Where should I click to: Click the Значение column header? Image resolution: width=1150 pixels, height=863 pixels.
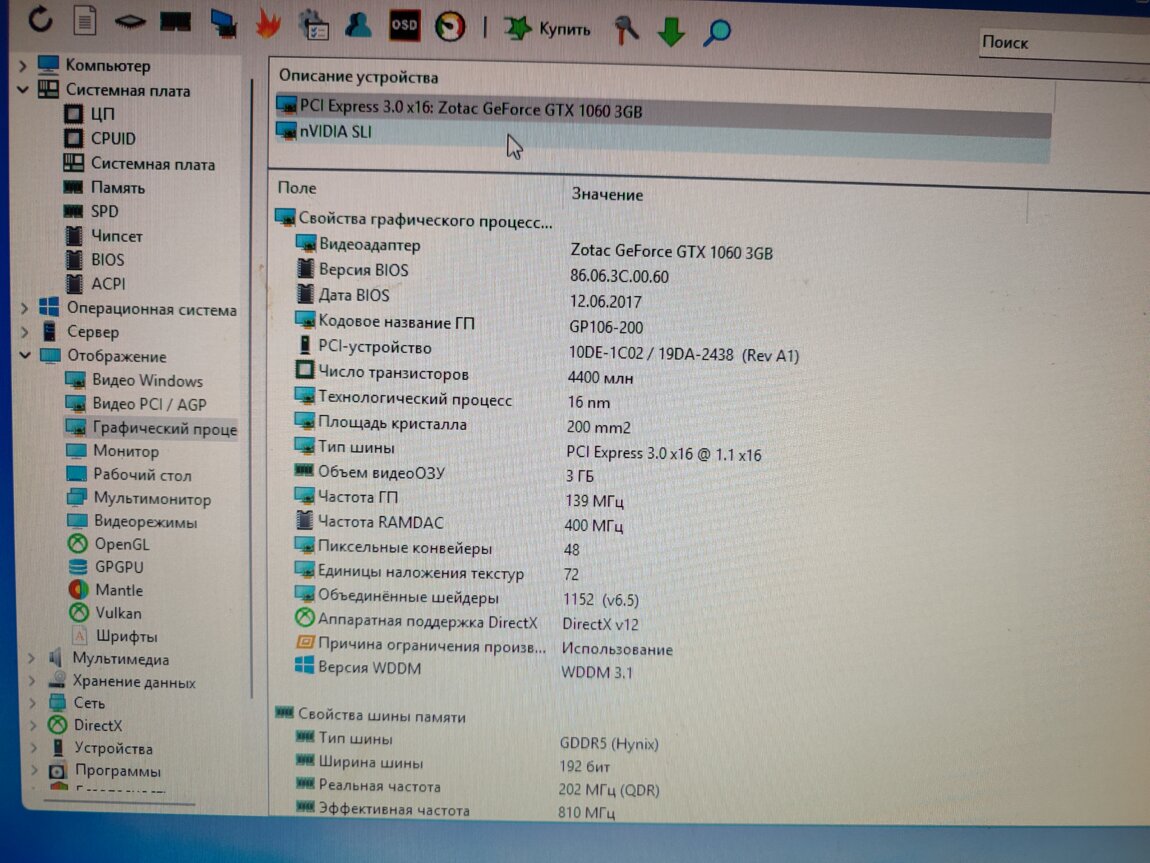point(607,194)
